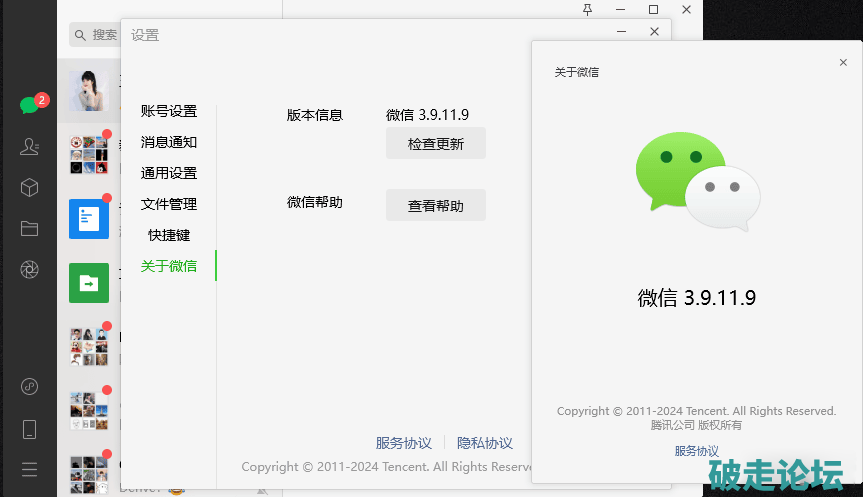The image size is (863, 497).
Task: Go to the 通用设置 tab
Action: [x=168, y=173]
